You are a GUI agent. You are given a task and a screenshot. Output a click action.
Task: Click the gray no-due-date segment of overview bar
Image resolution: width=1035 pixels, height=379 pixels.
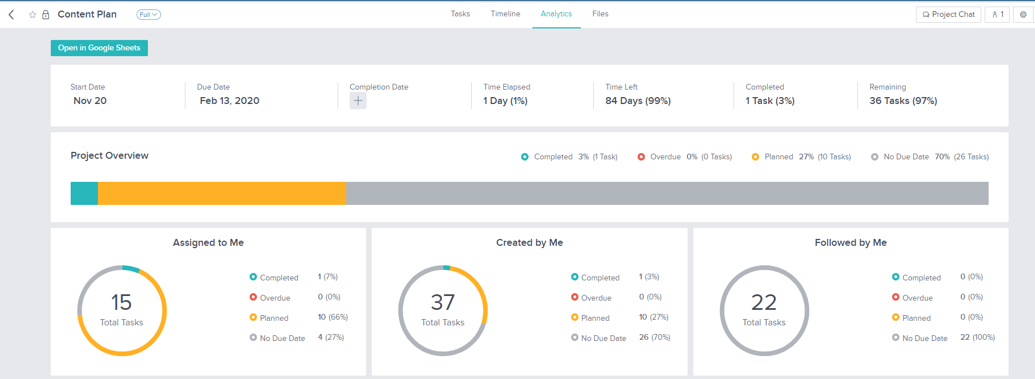[667, 193]
